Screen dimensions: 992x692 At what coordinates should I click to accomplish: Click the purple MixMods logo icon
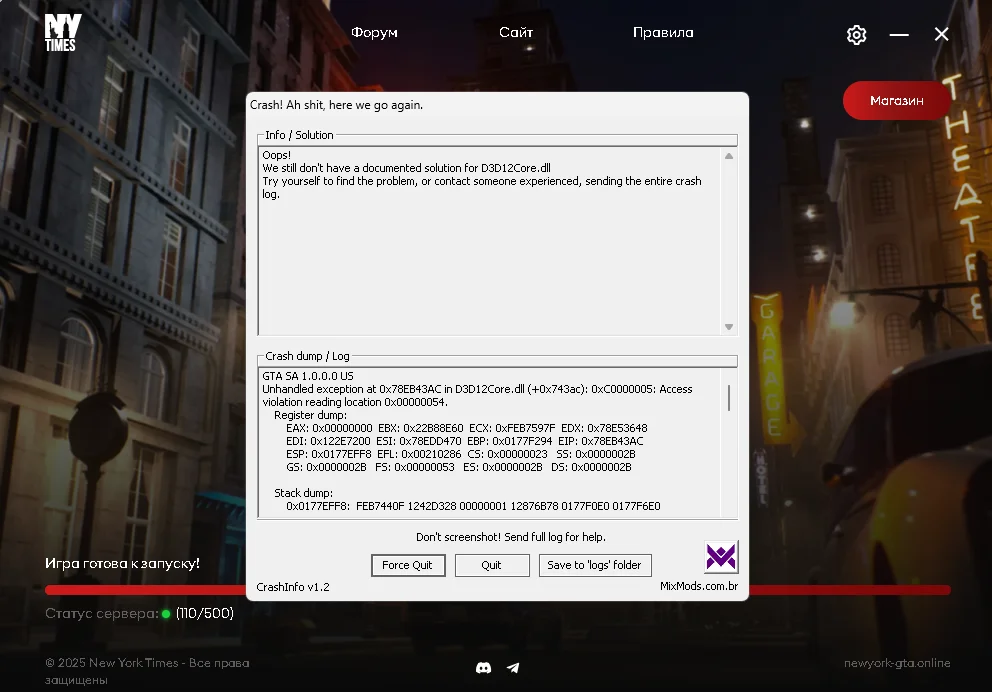tap(720, 557)
